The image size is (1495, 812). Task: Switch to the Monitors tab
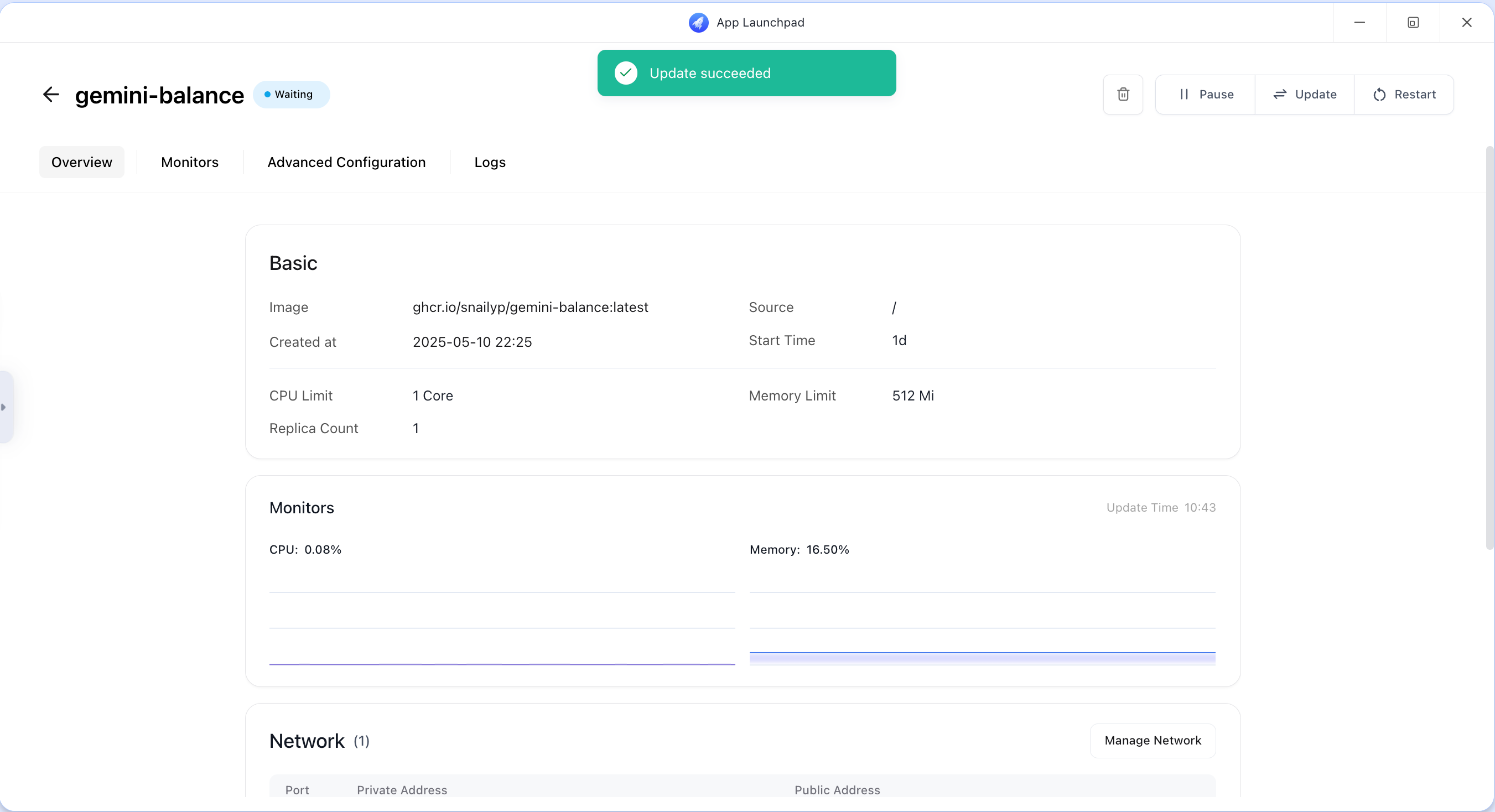[190, 163]
